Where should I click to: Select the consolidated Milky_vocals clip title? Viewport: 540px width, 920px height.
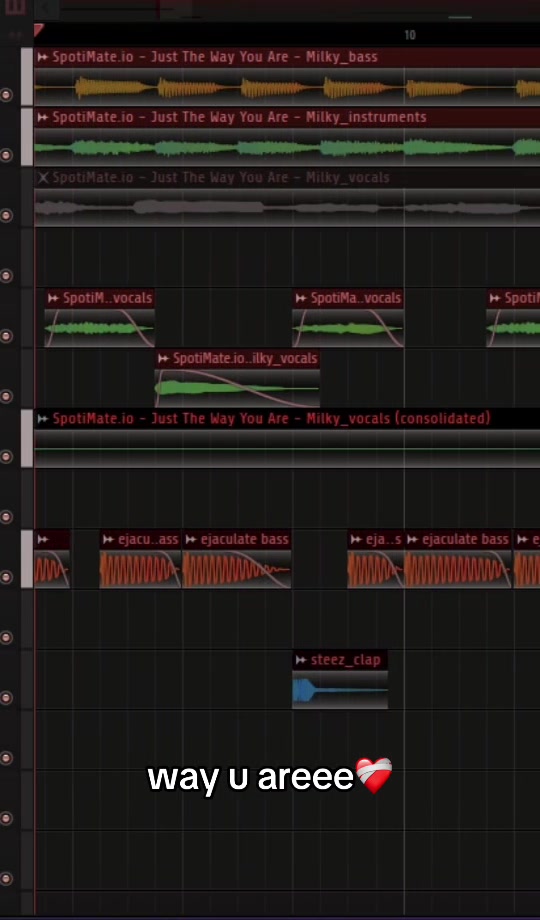(272, 418)
